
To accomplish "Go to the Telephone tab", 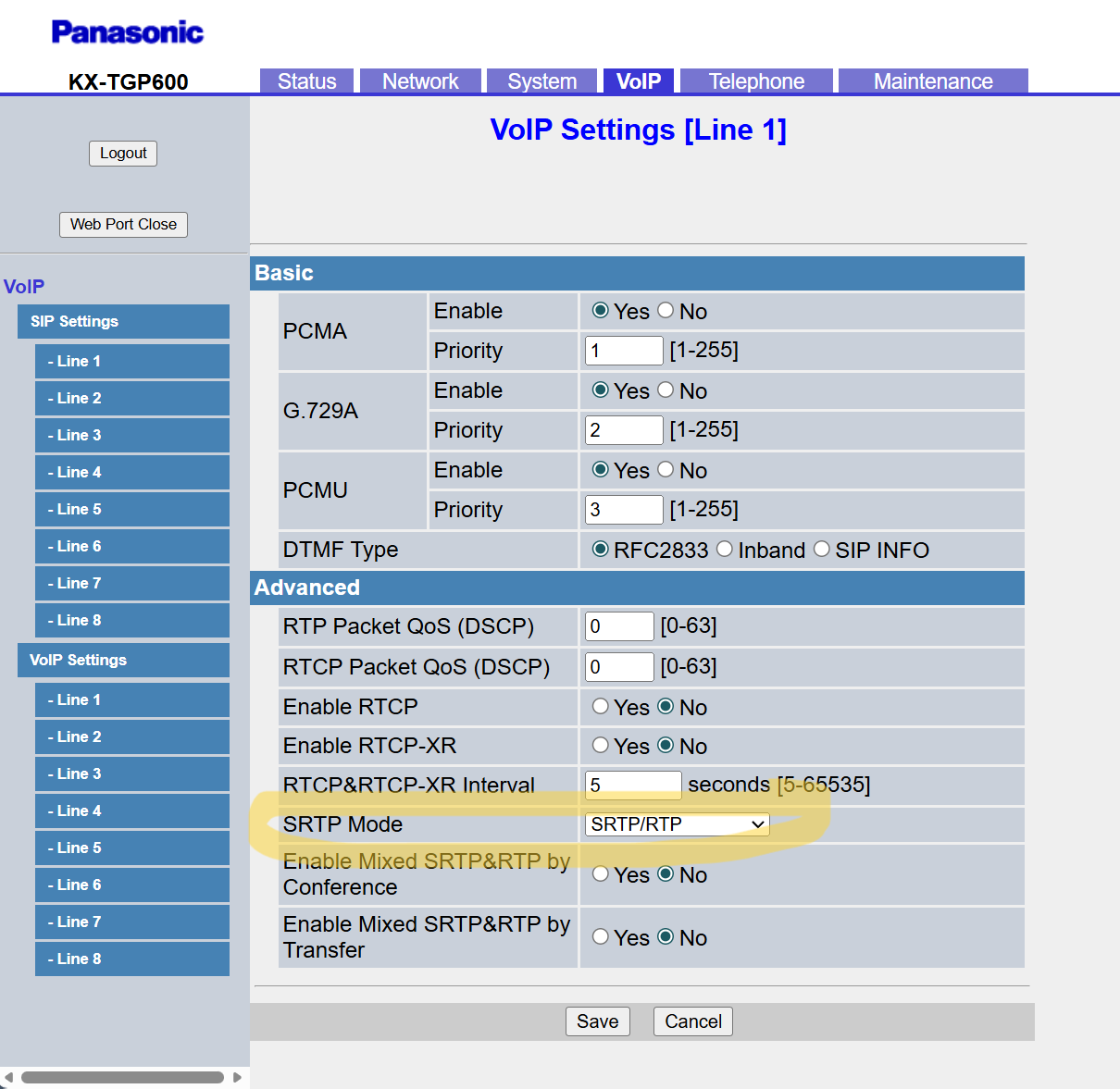I will tap(756, 81).
